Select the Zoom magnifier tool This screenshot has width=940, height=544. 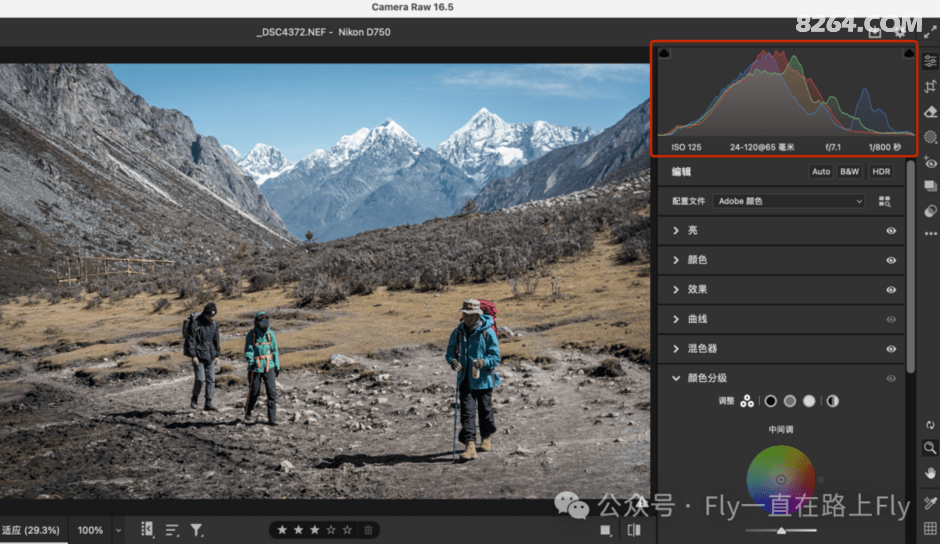pyautogui.click(x=931, y=449)
